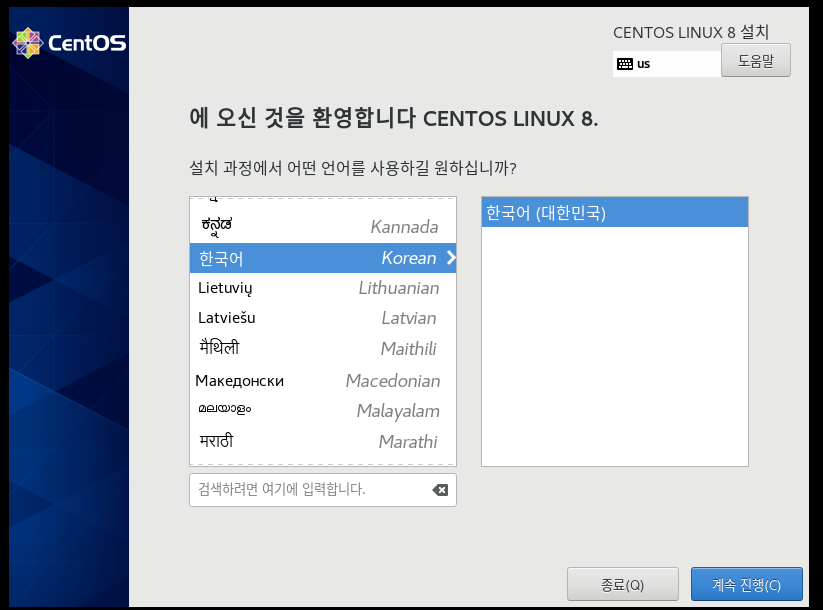Click the CentOS logo in sidebar
Image resolution: width=823 pixels, height=610 pixels.
[x=69, y=43]
